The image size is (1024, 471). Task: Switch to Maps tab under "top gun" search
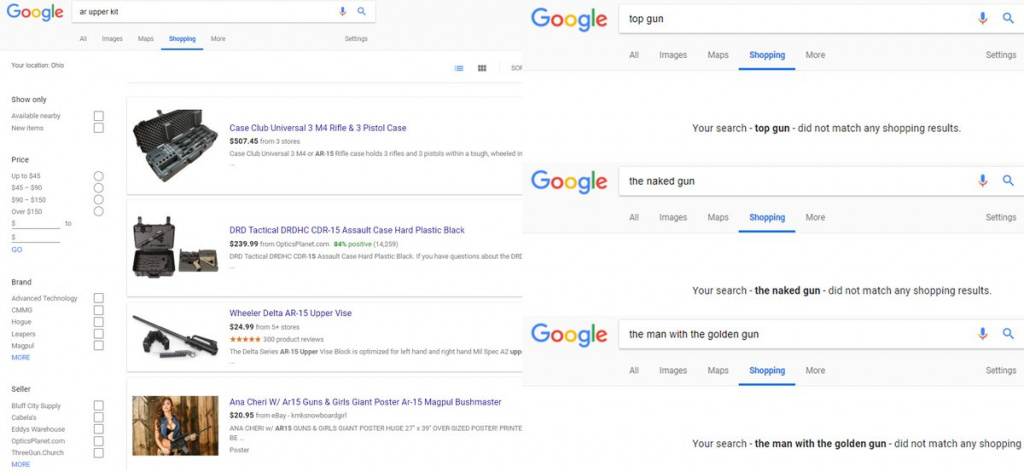(x=718, y=55)
